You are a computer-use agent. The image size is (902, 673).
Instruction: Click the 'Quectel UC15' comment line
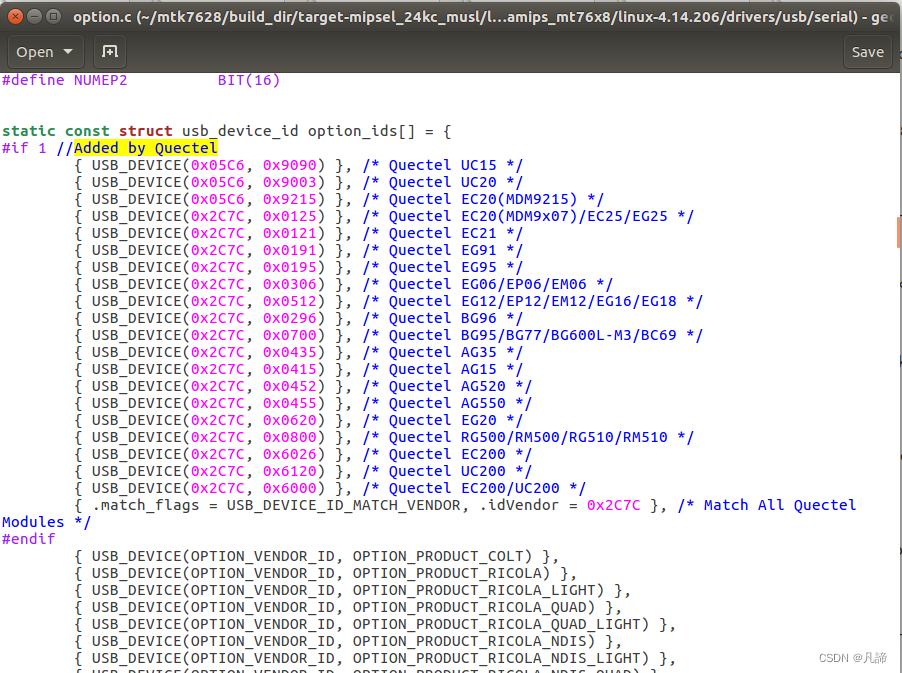[x=442, y=165]
